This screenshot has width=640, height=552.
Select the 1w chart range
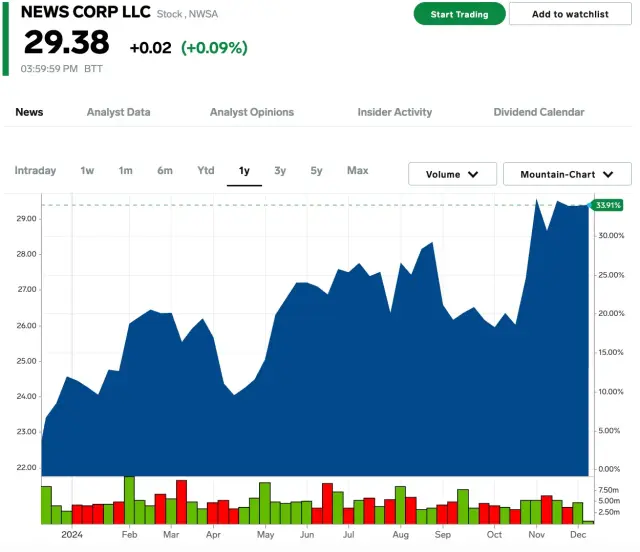[x=87, y=171]
